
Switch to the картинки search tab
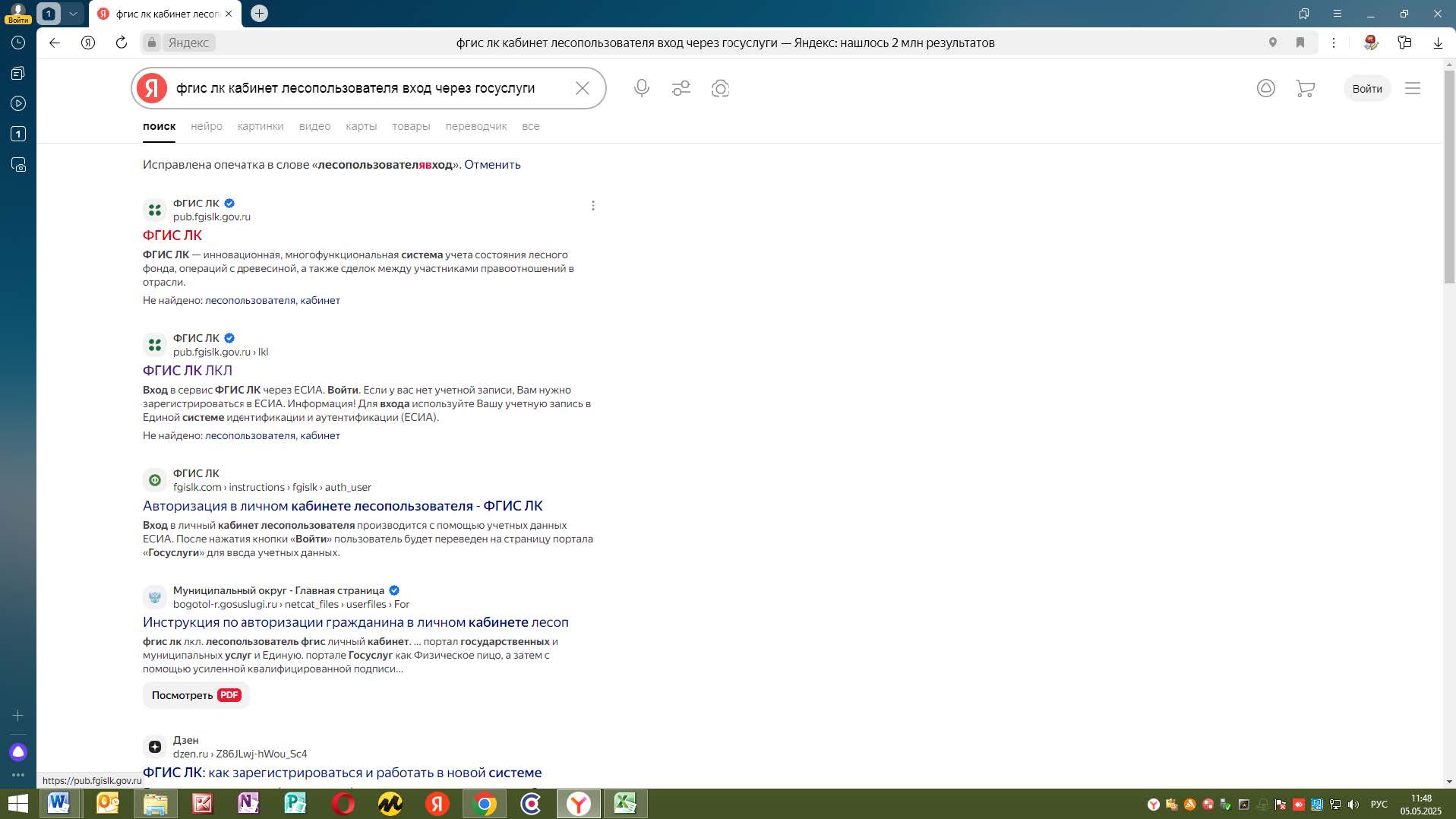coord(261,126)
